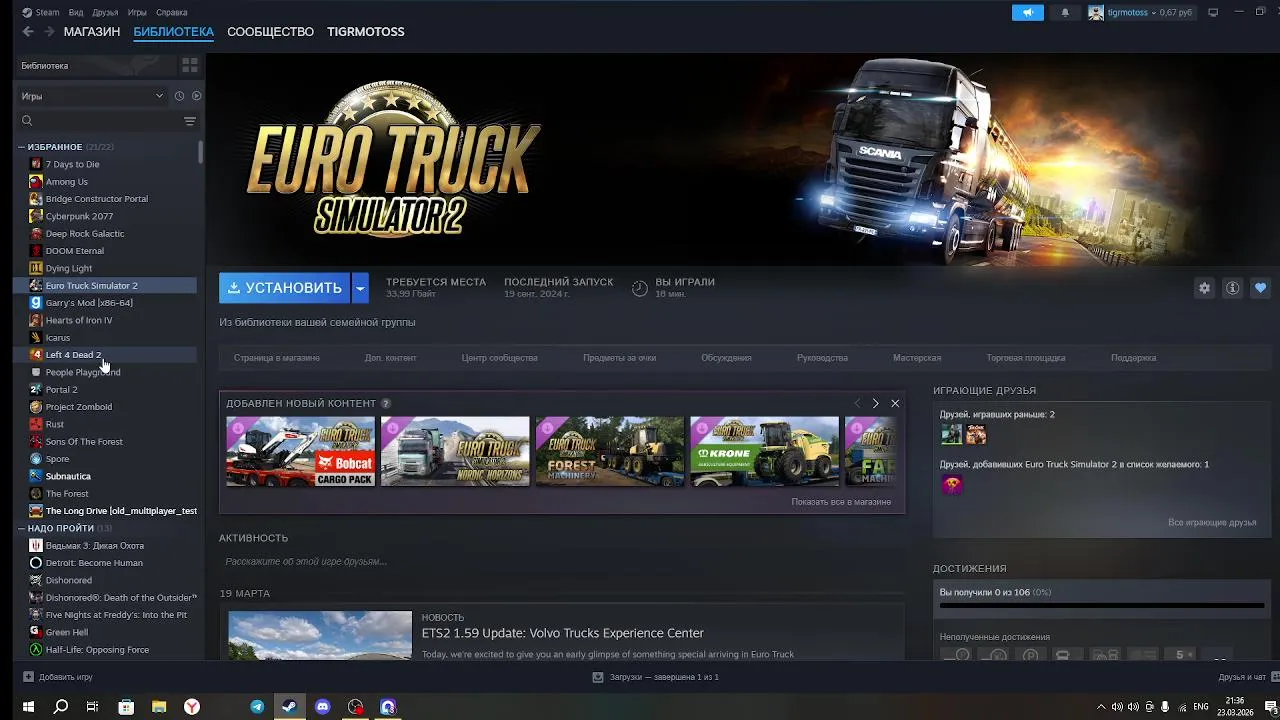Open 'Доп. контент' link
Viewport: 1280px width, 720px height.
[391, 358]
